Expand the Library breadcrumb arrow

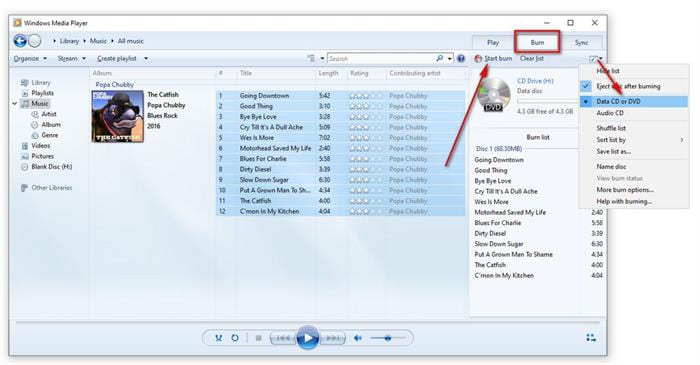click(x=54, y=41)
